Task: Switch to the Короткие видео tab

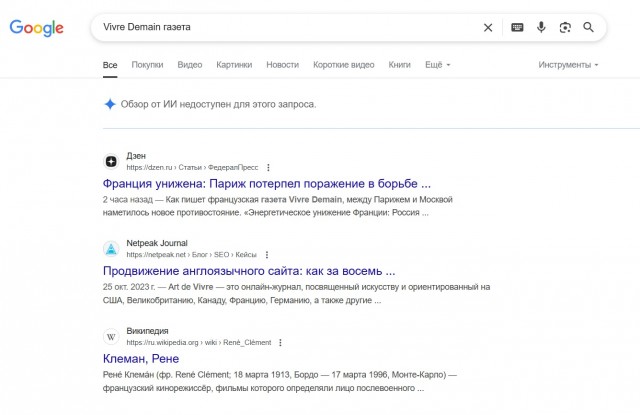Action: point(344,64)
